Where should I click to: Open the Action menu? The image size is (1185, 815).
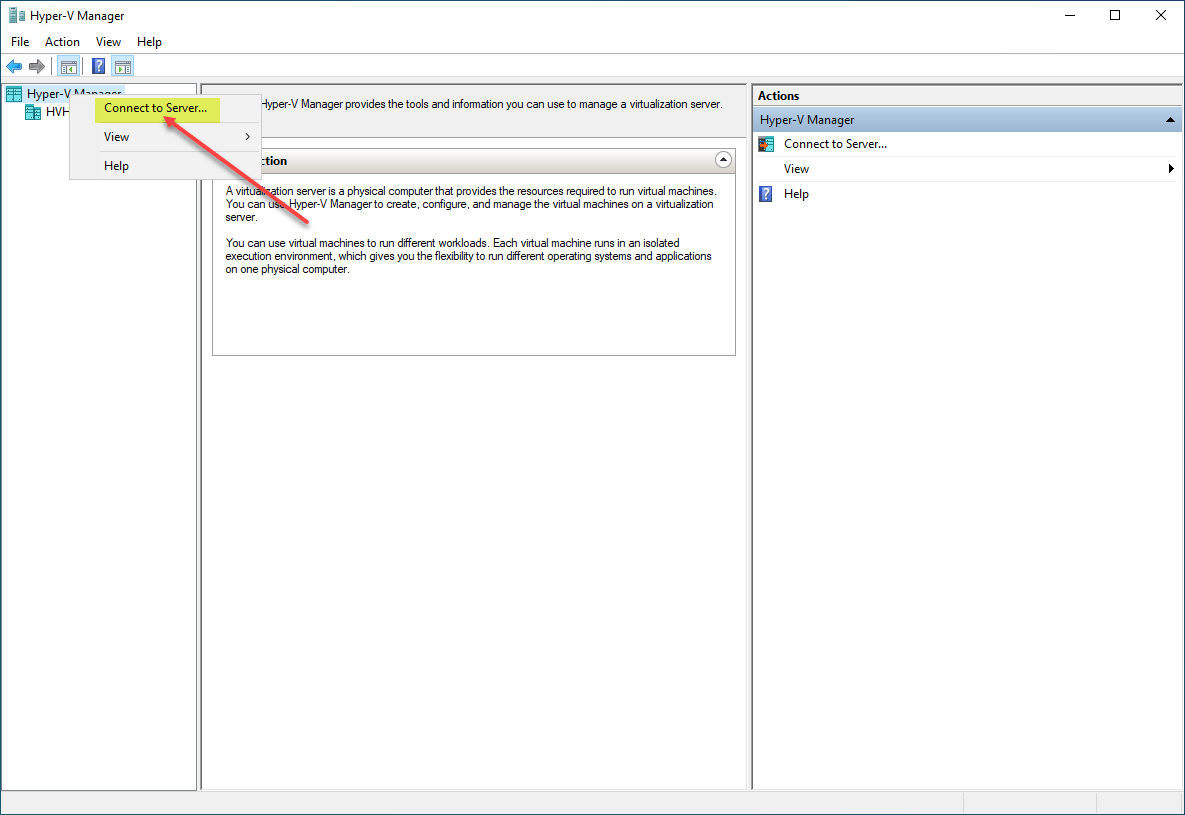[x=62, y=42]
